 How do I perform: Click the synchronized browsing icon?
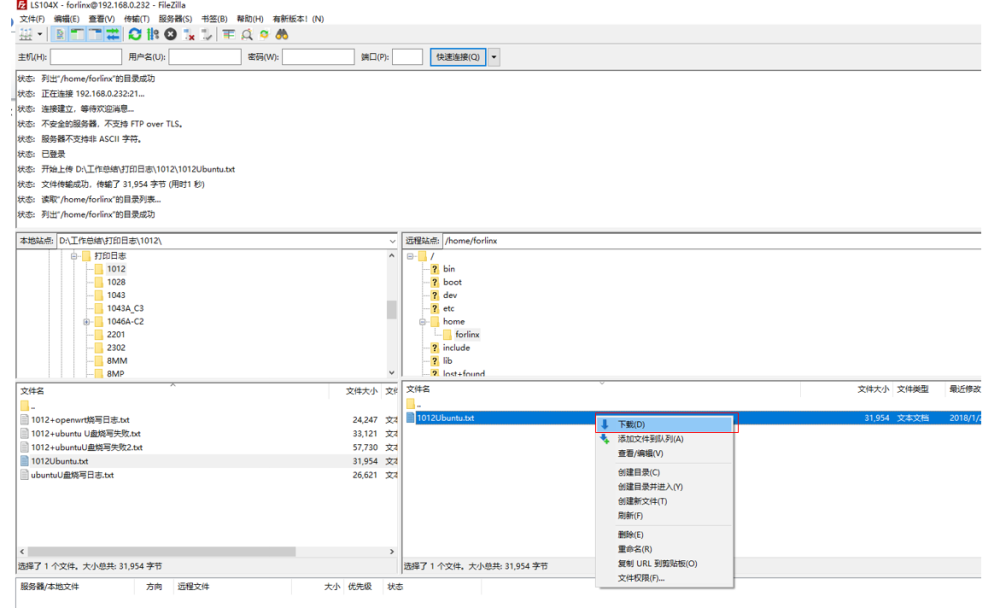(x=265, y=34)
